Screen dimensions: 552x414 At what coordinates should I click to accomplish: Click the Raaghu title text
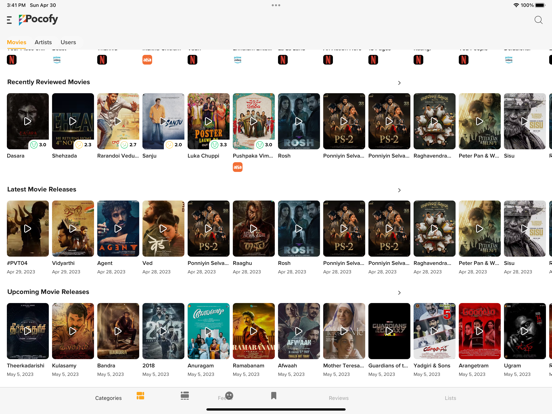coord(242,263)
